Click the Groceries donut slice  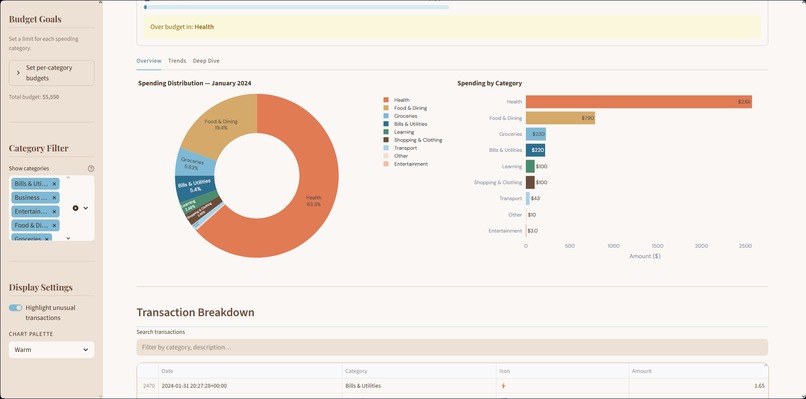tap(192, 165)
